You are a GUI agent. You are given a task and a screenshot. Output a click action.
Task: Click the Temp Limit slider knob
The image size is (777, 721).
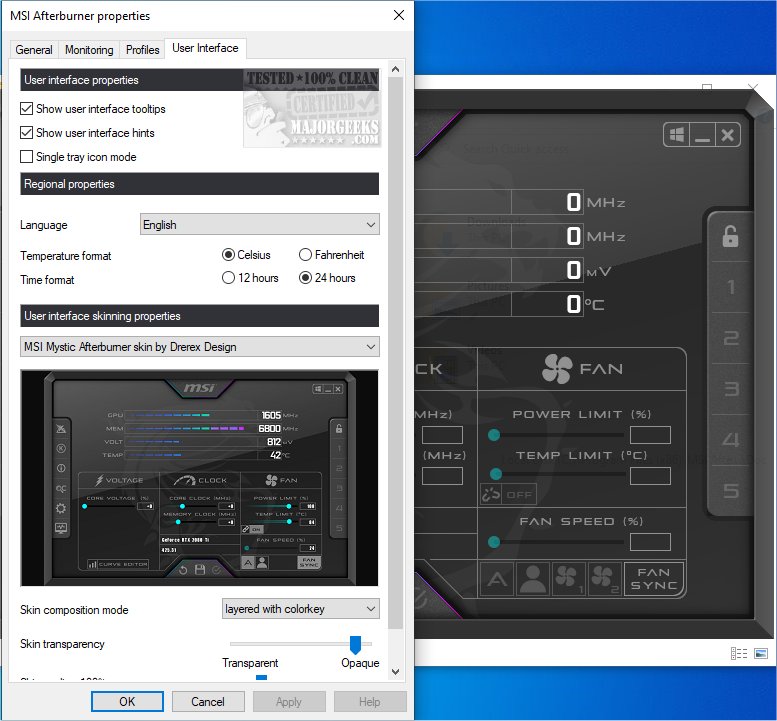point(496,474)
